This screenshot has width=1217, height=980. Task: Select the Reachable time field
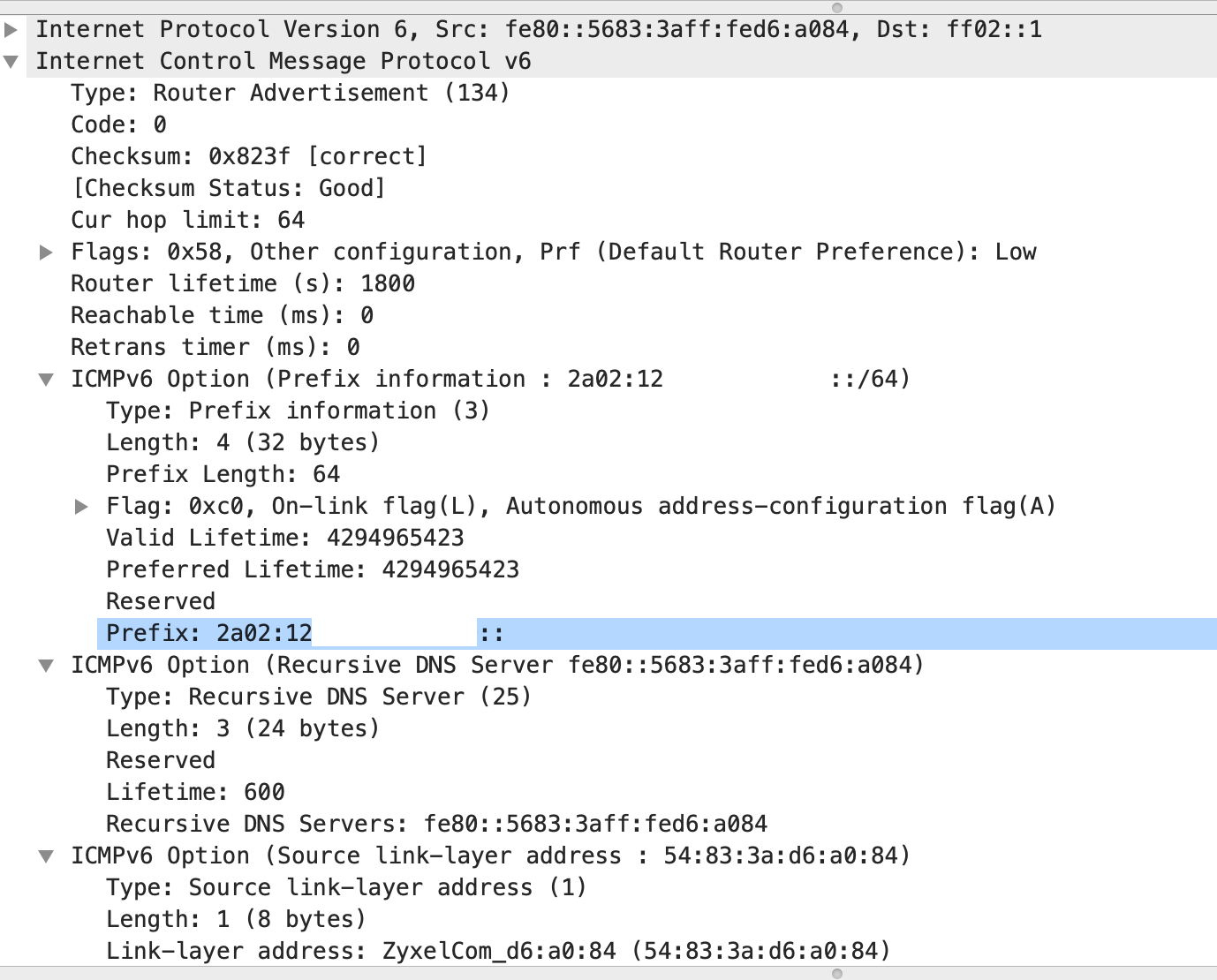coord(222,315)
